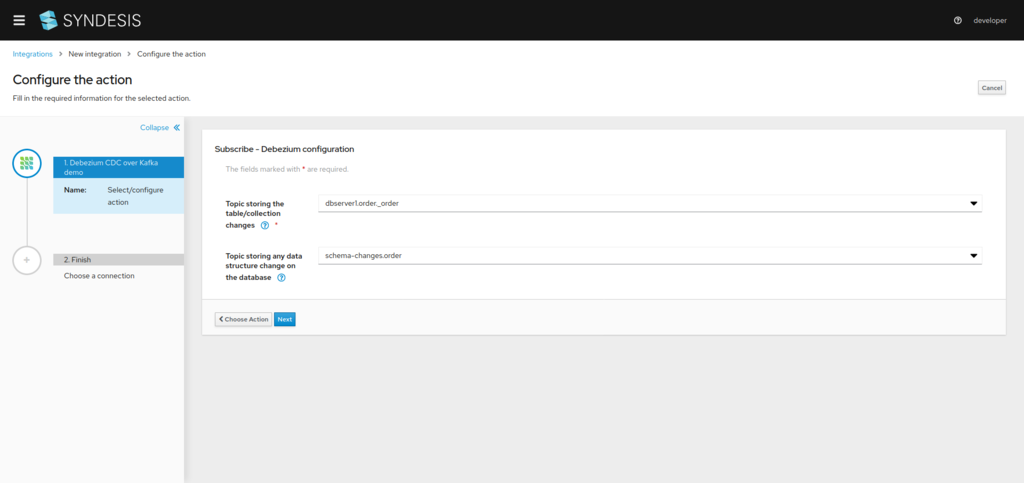Click the New integration breadcrumb
This screenshot has height=483, width=1024.
[95, 54]
